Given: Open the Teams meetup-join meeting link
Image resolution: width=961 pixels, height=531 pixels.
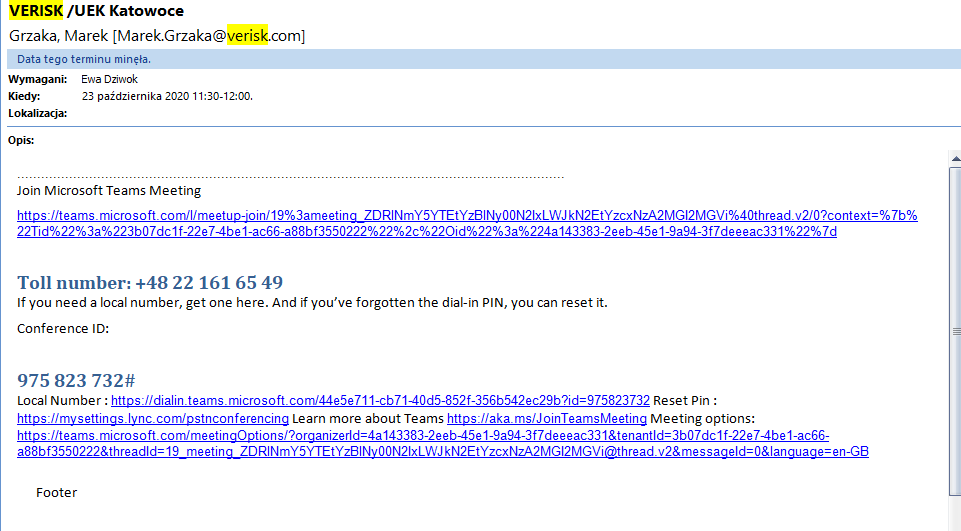Looking at the screenshot, I should pyautogui.click(x=467, y=223).
